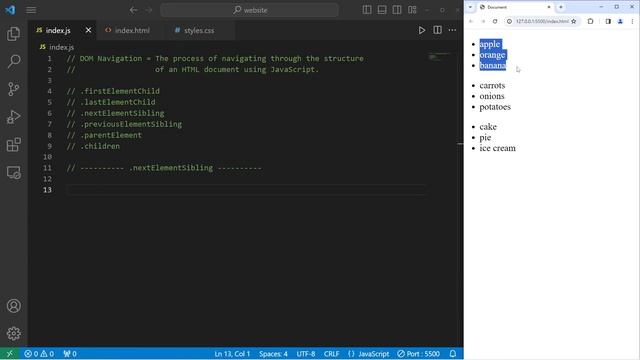Click the editor minimap preview
The height and width of the screenshot is (360, 640).
pyautogui.click(x=440, y=57)
